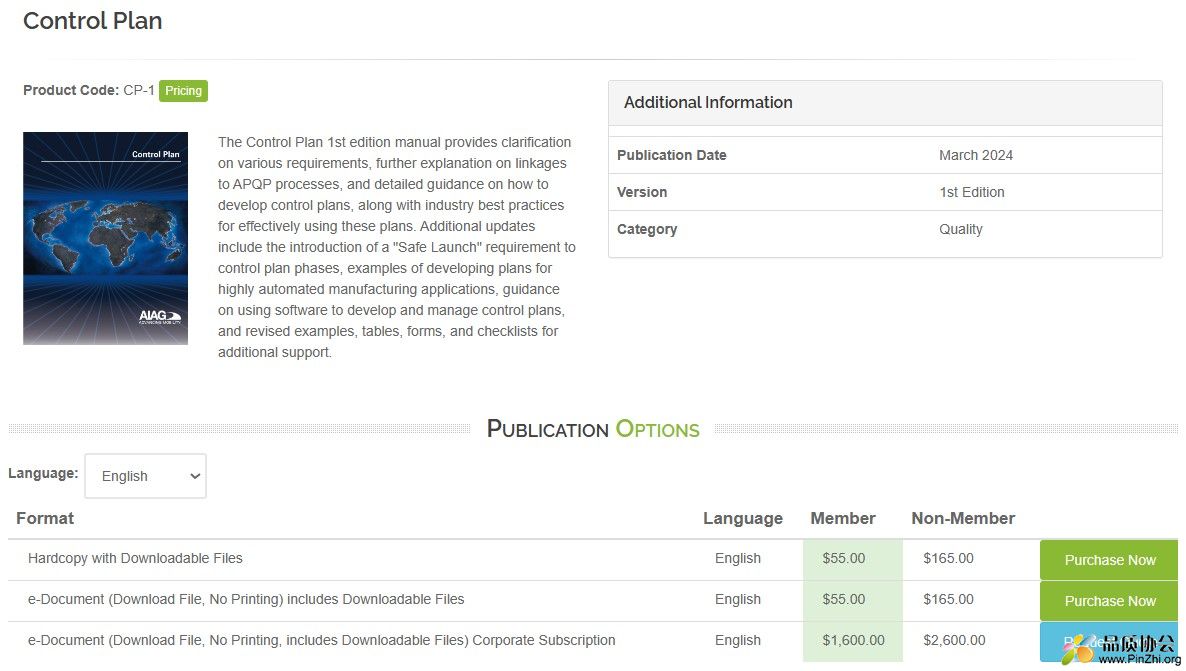Click the Control Plan book cover thumbnail
Image resolution: width=1186 pixels, height=671 pixels.
pos(105,238)
